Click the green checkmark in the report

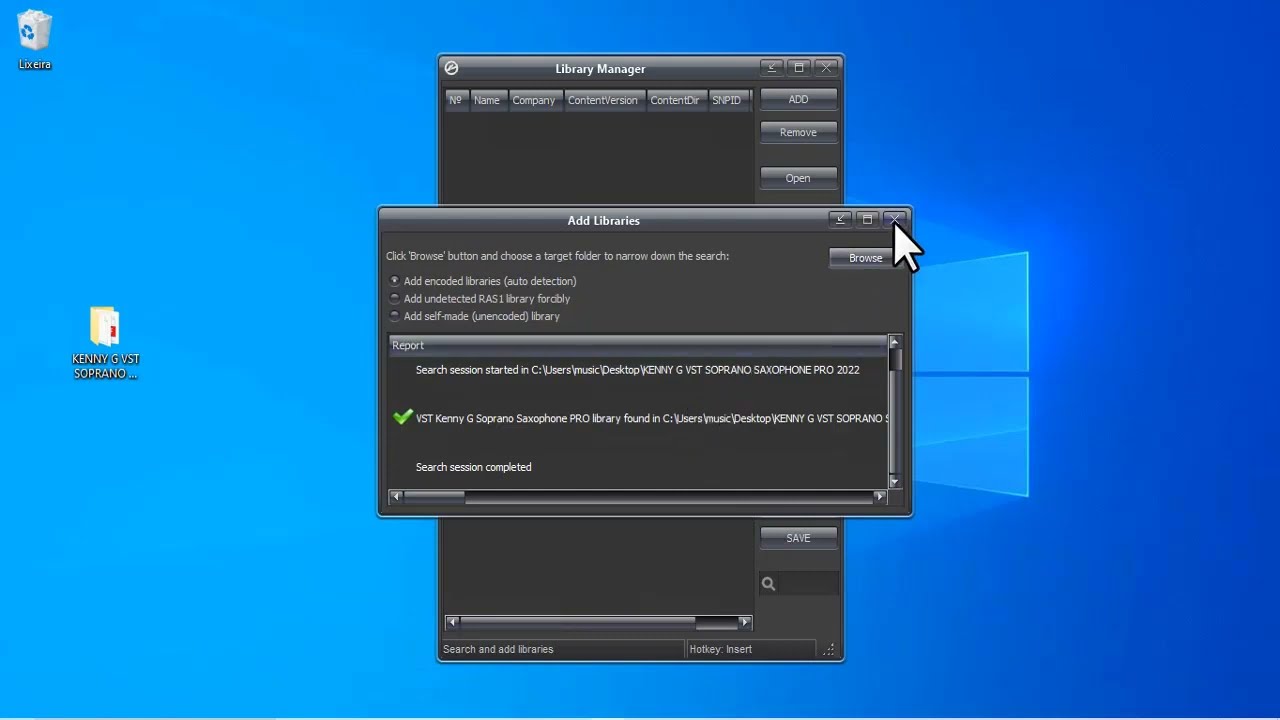(403, 417)
